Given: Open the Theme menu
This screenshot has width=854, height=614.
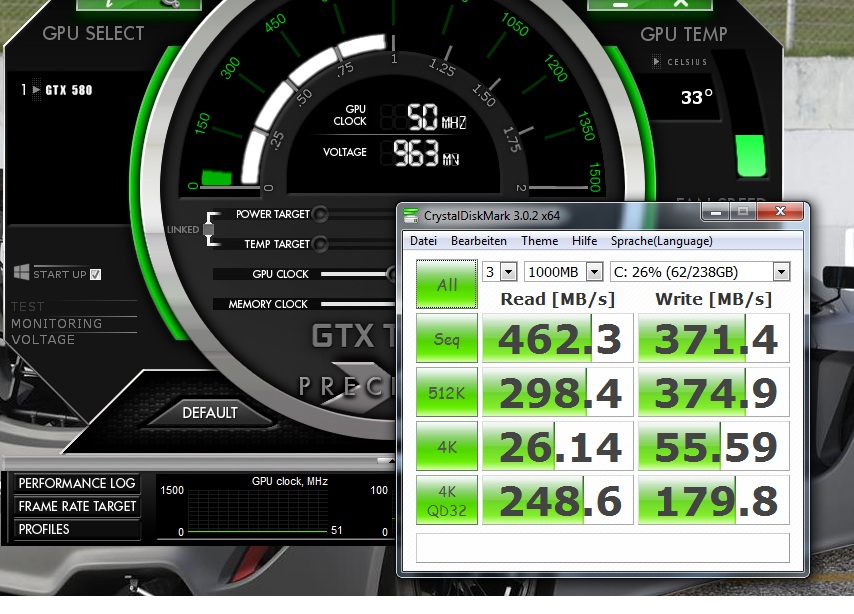Looking at the screenshot, I should click(539, 241).
